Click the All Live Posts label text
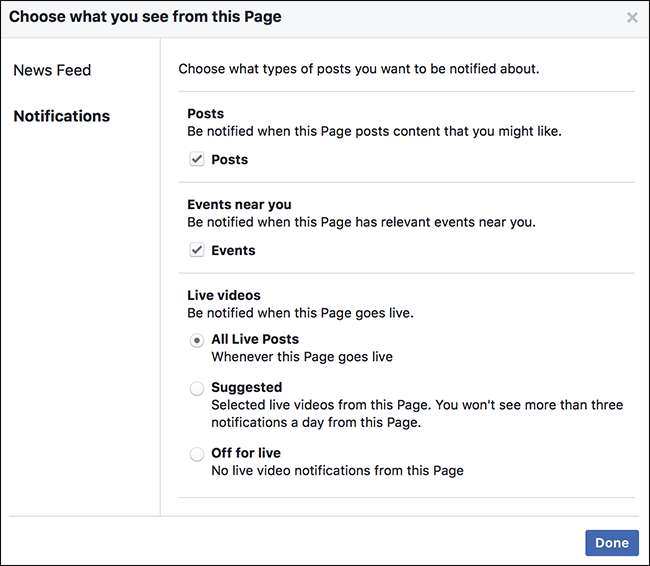The width and height of the screenshot is (650, 566). [x=255, y=339]
